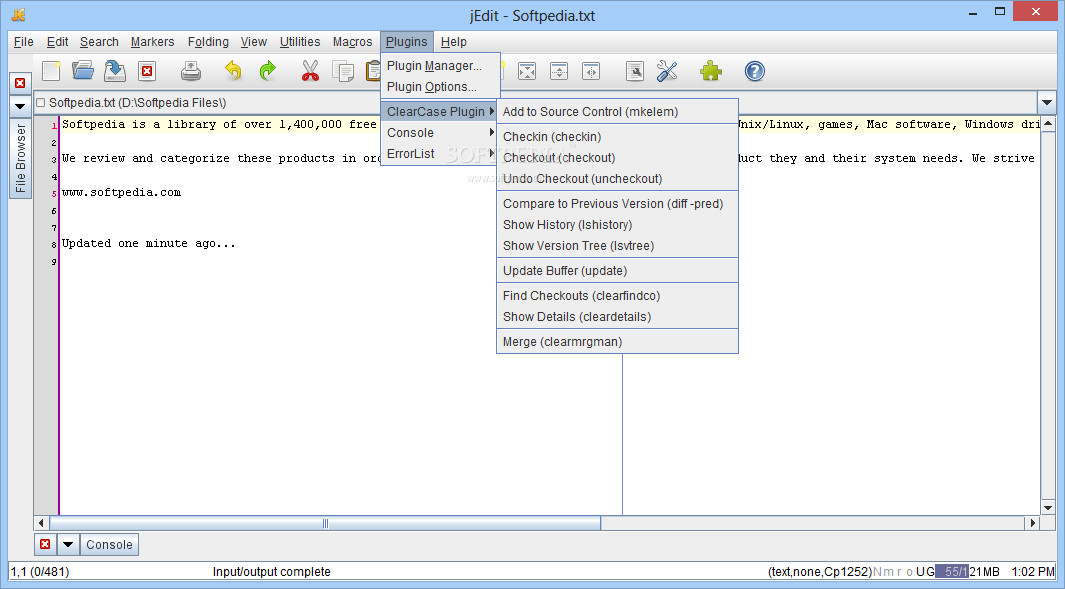Click the Close Buffer icon in toolbar
This screenshot has width=1065, height=589.
[x=147, y=71]
